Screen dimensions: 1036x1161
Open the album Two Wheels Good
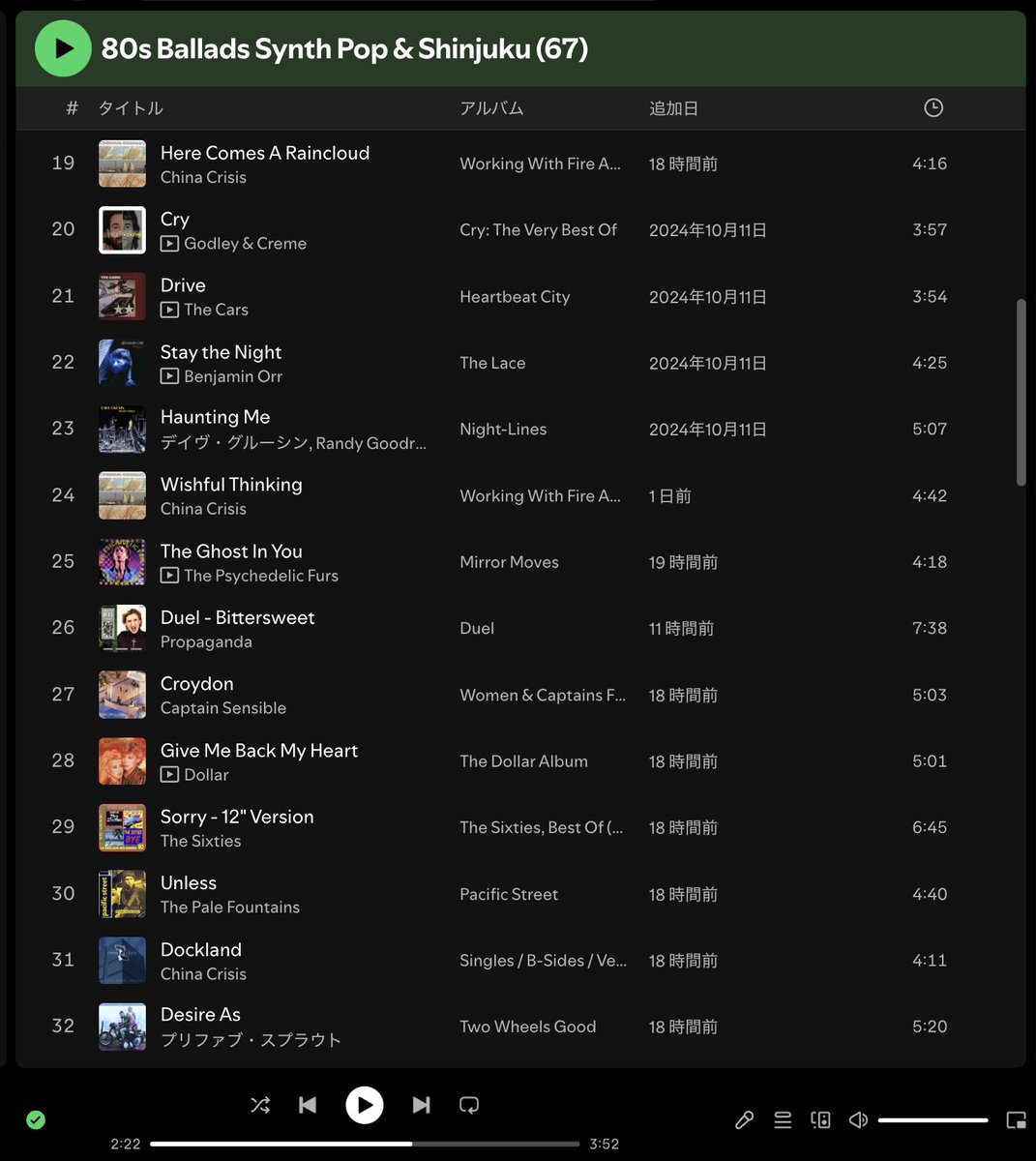point(528,1027)
